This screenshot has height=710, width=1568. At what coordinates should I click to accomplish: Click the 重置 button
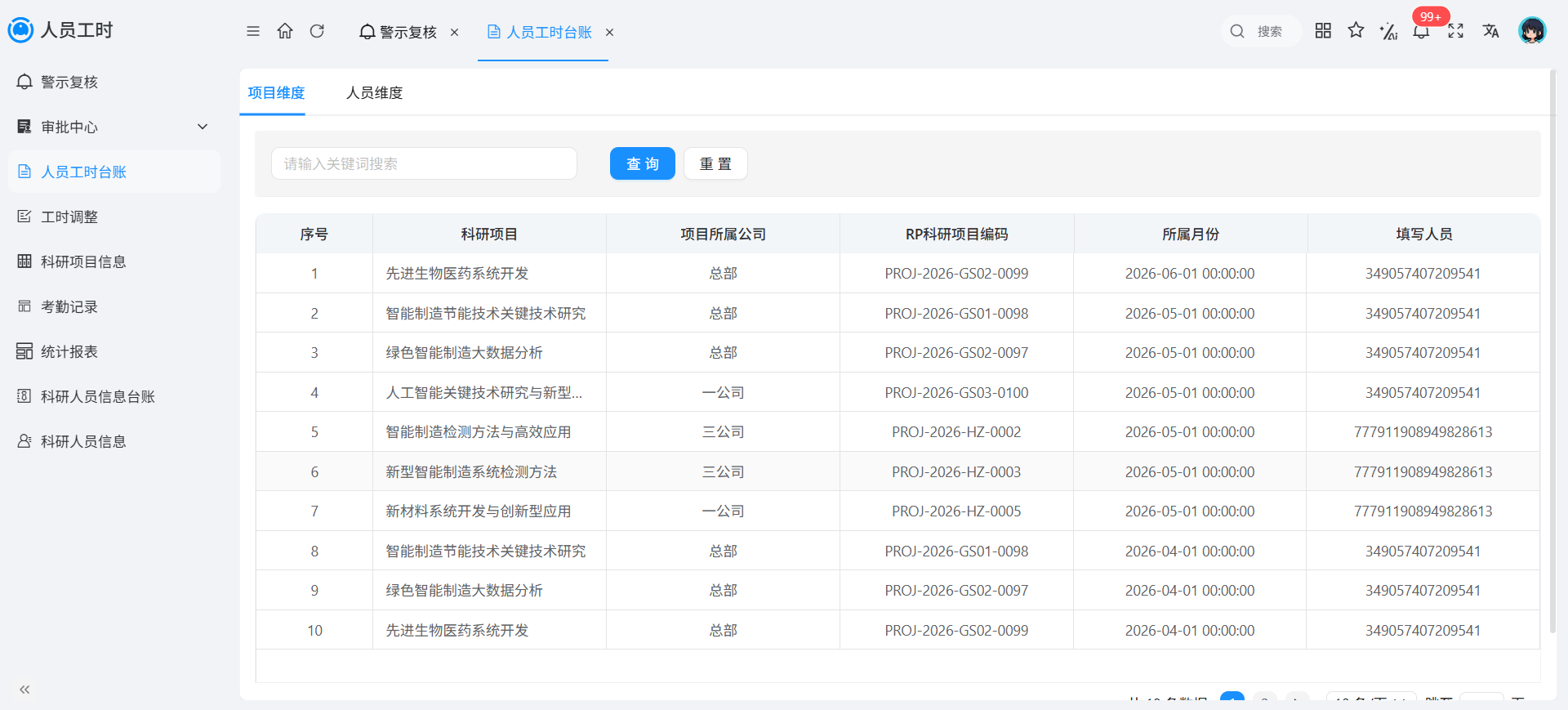click(715, 163)
